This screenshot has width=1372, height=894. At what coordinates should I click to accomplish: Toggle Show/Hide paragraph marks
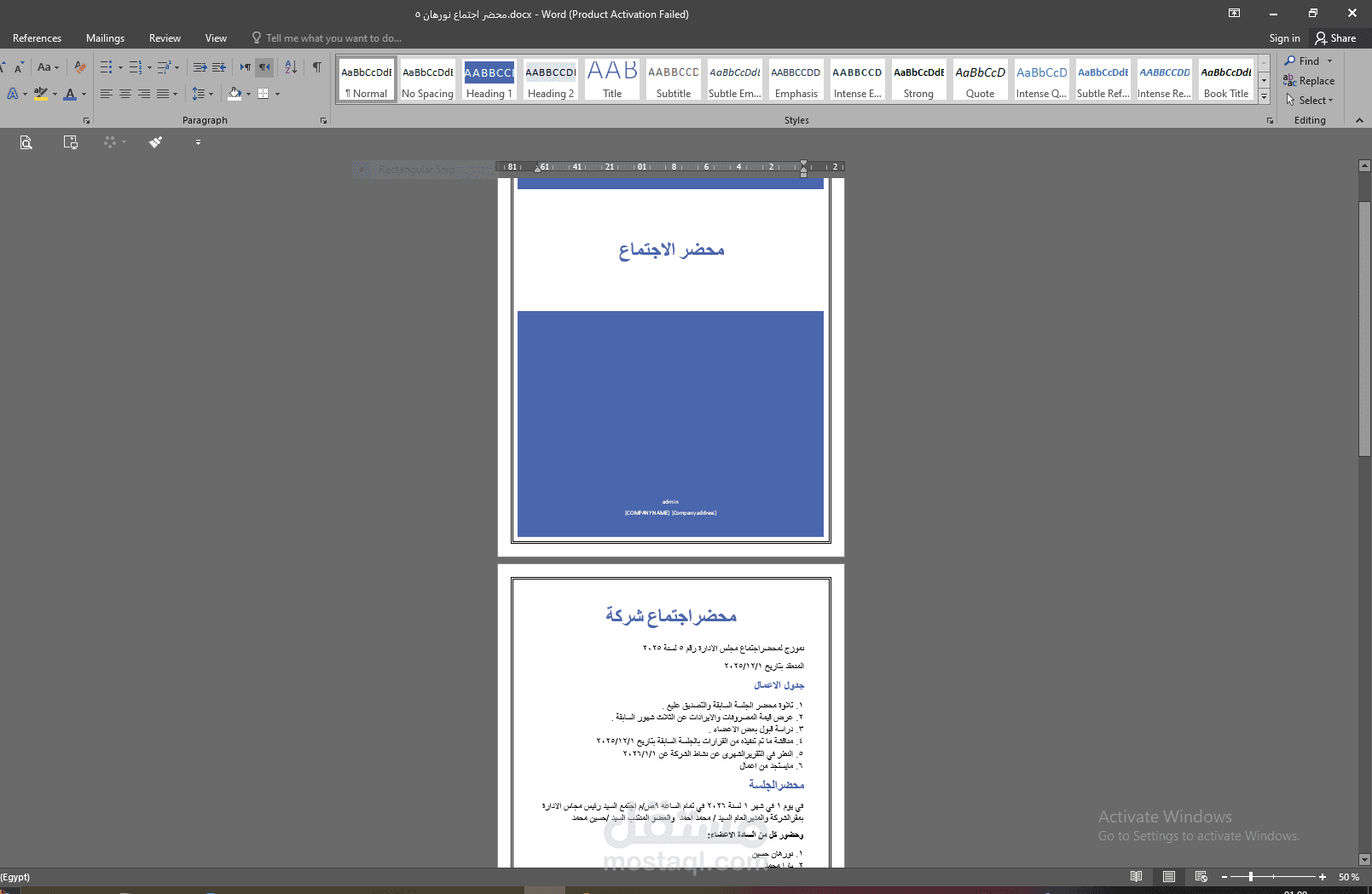317,66
